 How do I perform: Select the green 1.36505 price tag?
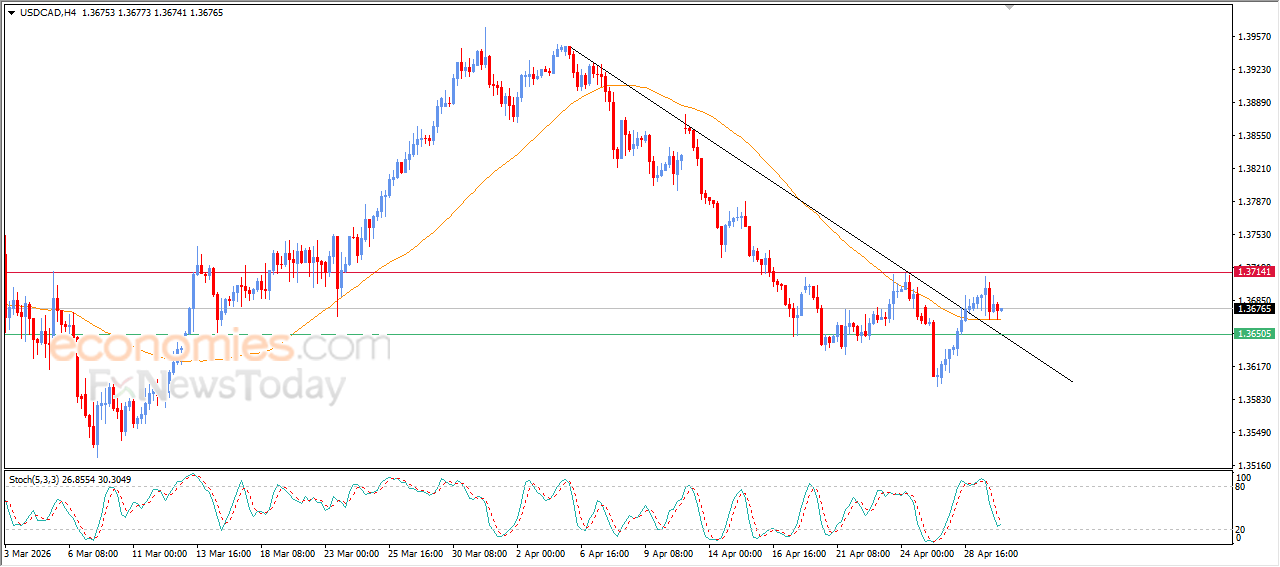(x=1254, y=334)
